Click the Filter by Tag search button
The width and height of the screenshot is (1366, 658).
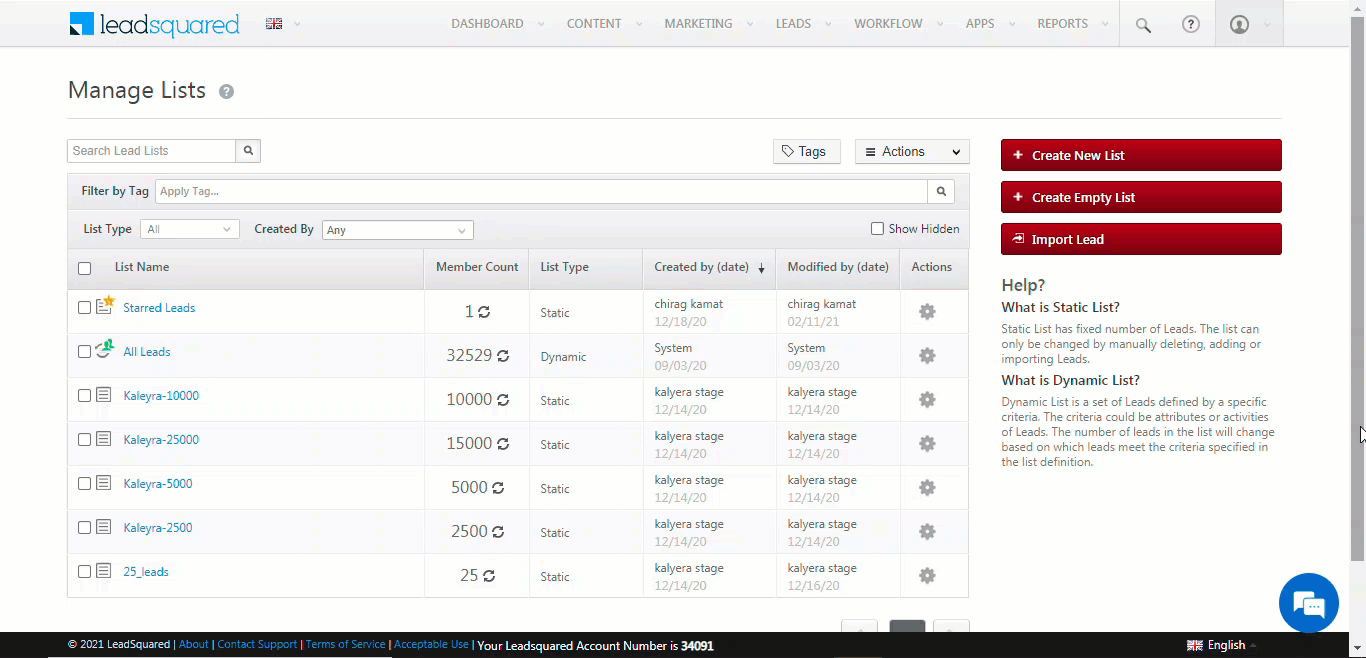coord(941,191)
